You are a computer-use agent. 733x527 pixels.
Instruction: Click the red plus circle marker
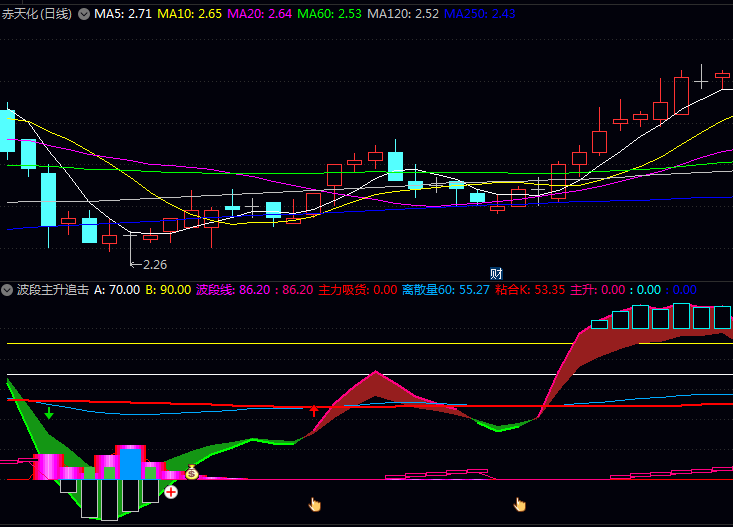tap(171, 491)
